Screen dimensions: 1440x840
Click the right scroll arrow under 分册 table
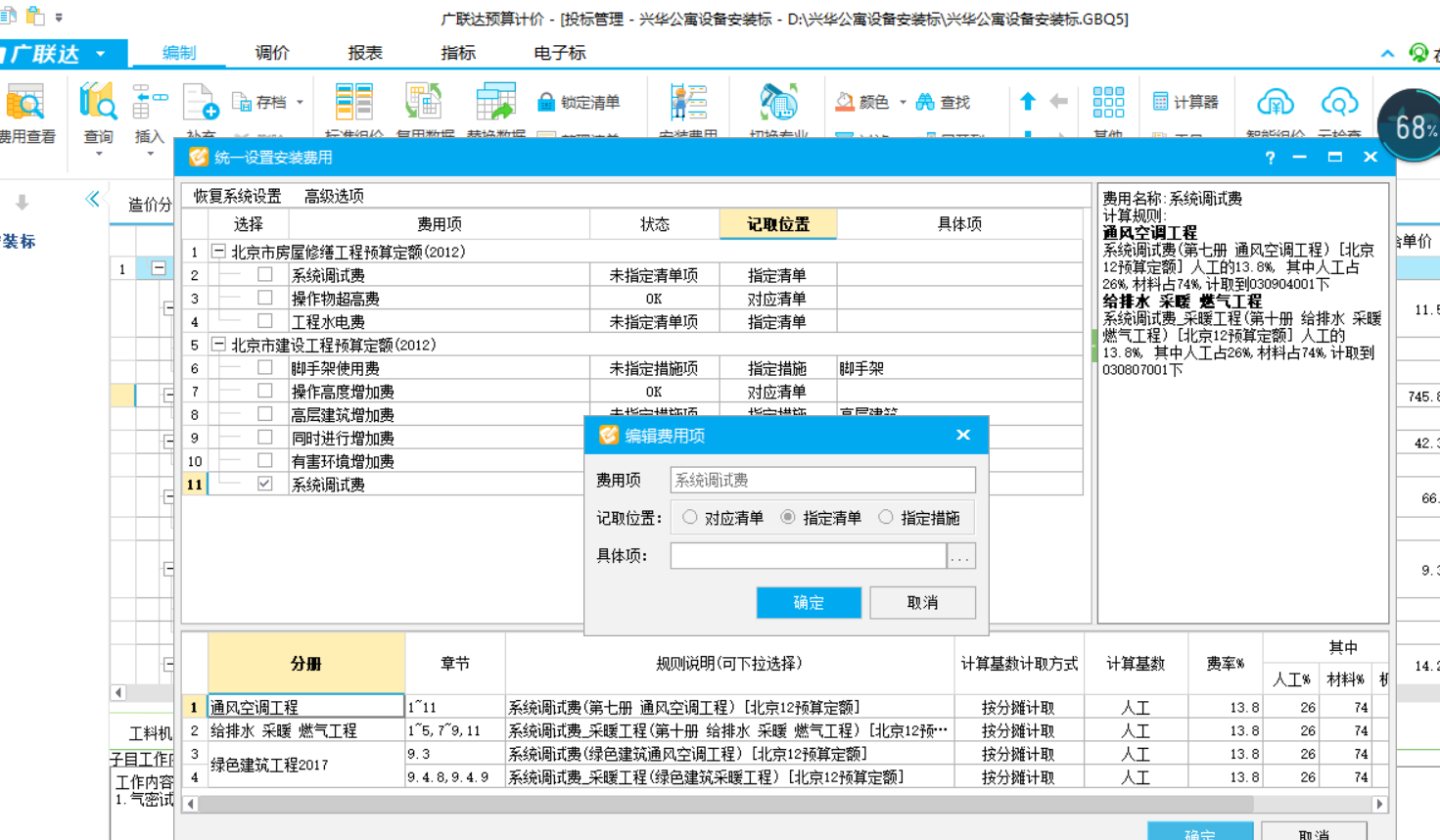(x=1379, y=804)
